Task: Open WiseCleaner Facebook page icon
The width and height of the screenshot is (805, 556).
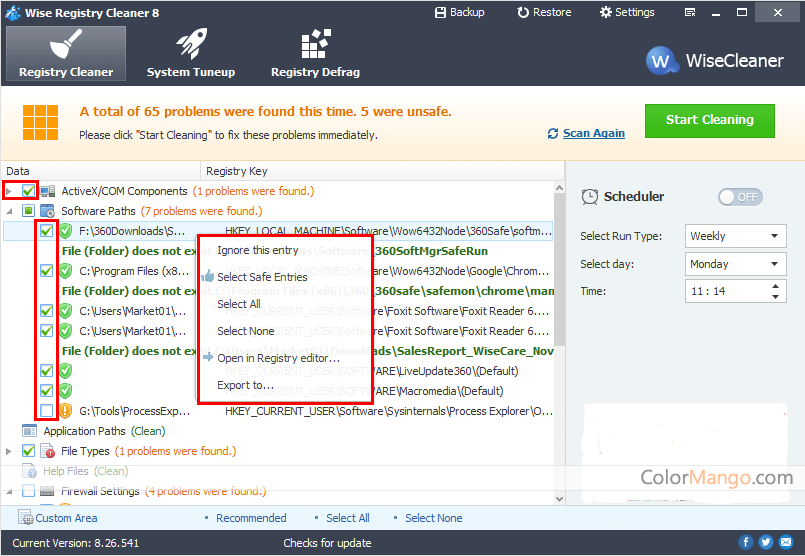Action: pyautogui.click(x=746, y=542)
